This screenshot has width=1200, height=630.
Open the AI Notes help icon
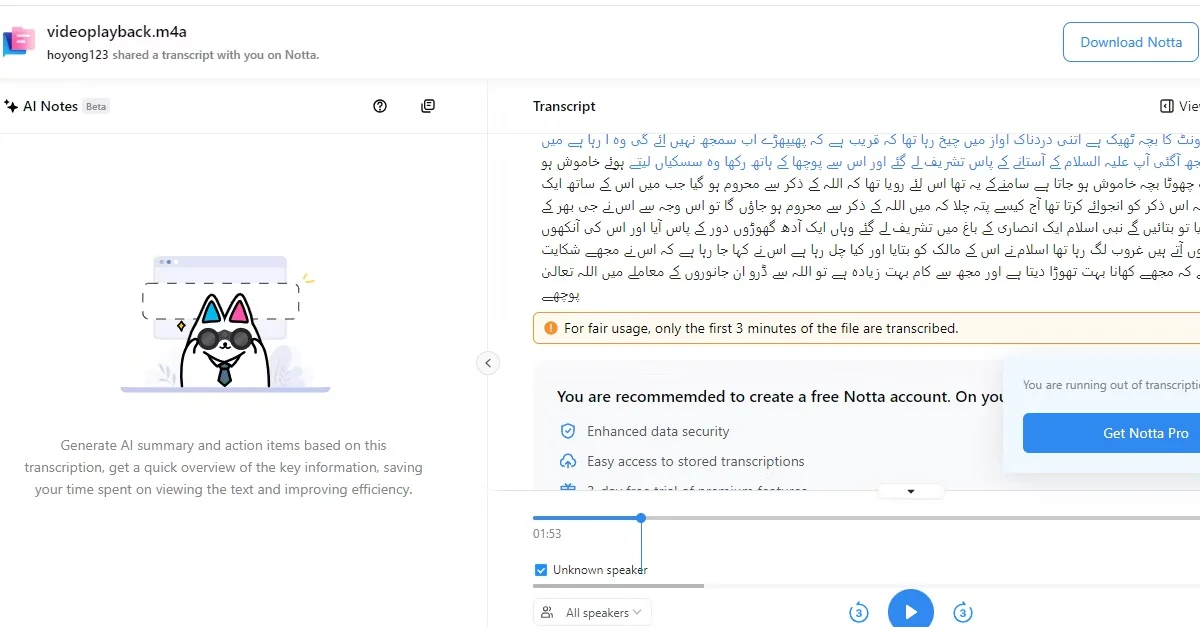380,106
